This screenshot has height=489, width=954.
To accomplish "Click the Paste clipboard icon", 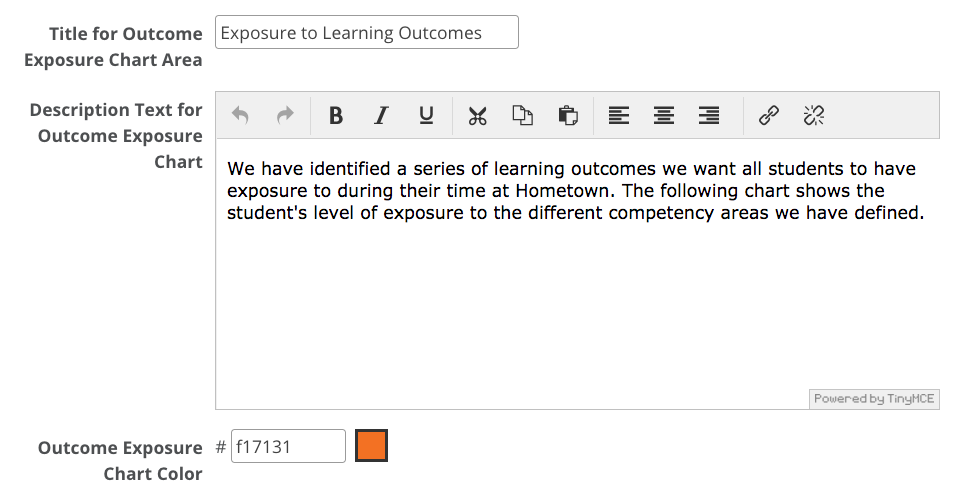I will [x=568, y=115].
